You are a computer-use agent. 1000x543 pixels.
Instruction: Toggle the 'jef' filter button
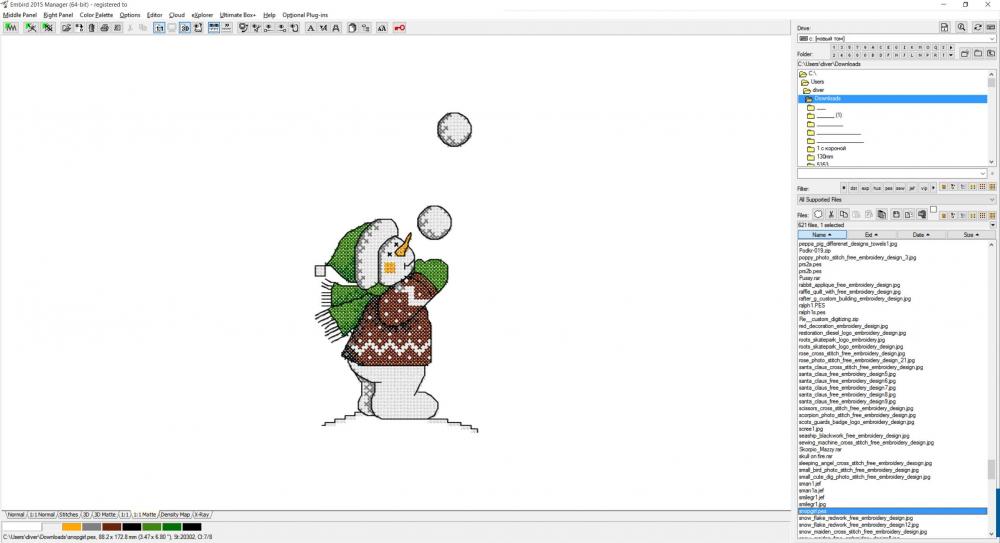[911, 188]
